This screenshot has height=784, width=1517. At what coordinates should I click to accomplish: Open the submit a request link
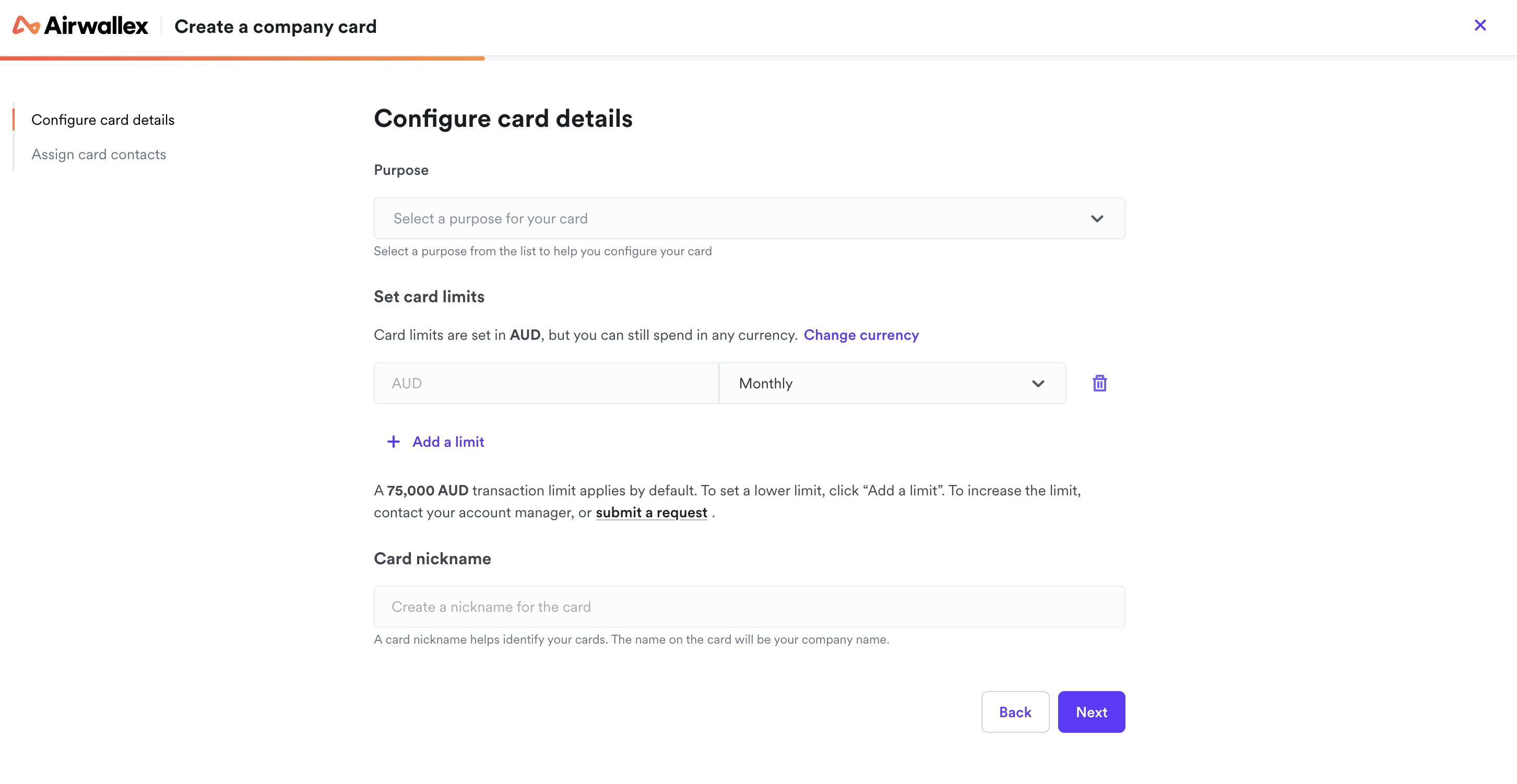[x=651, y=513]
